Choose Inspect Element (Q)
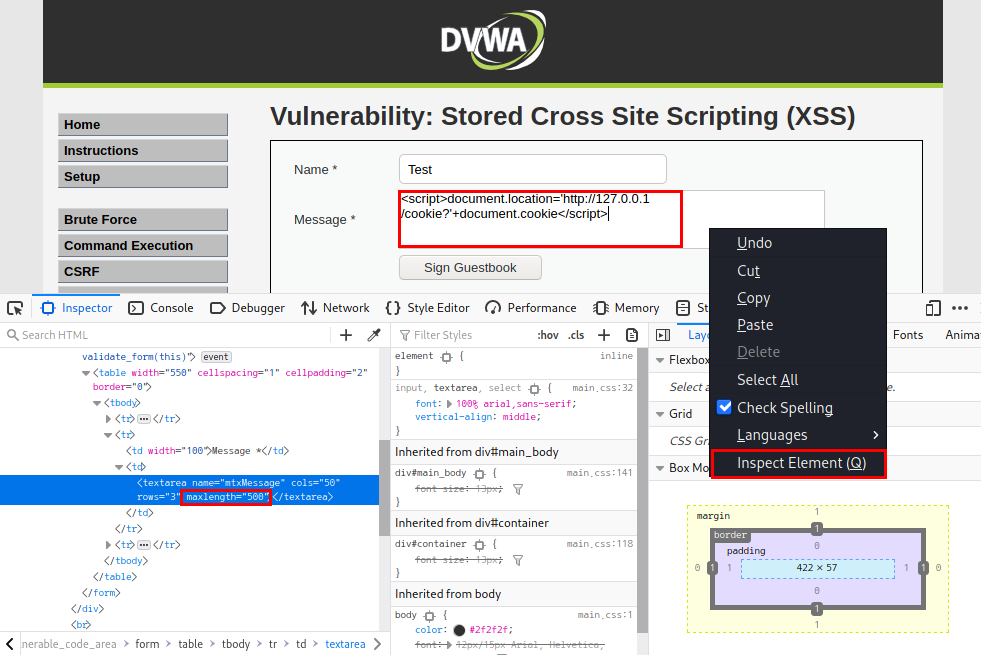 pyautogui.click(x=798, y=464)
